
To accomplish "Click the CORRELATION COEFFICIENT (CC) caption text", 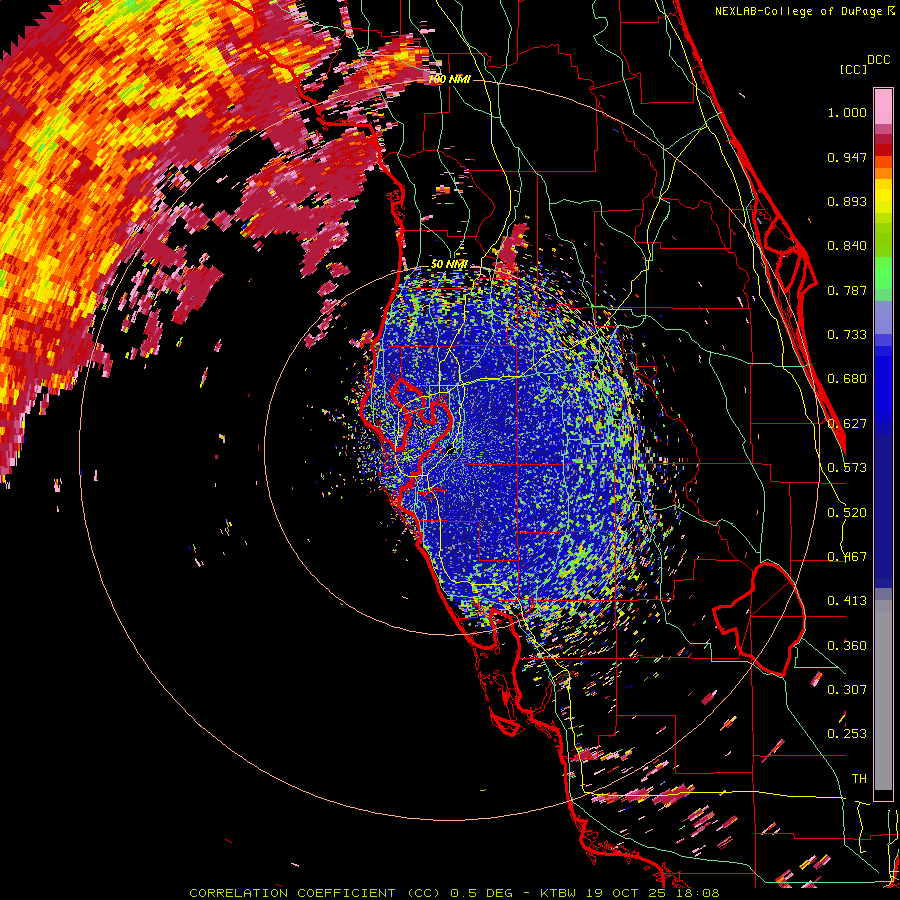I will coord(314,893).
